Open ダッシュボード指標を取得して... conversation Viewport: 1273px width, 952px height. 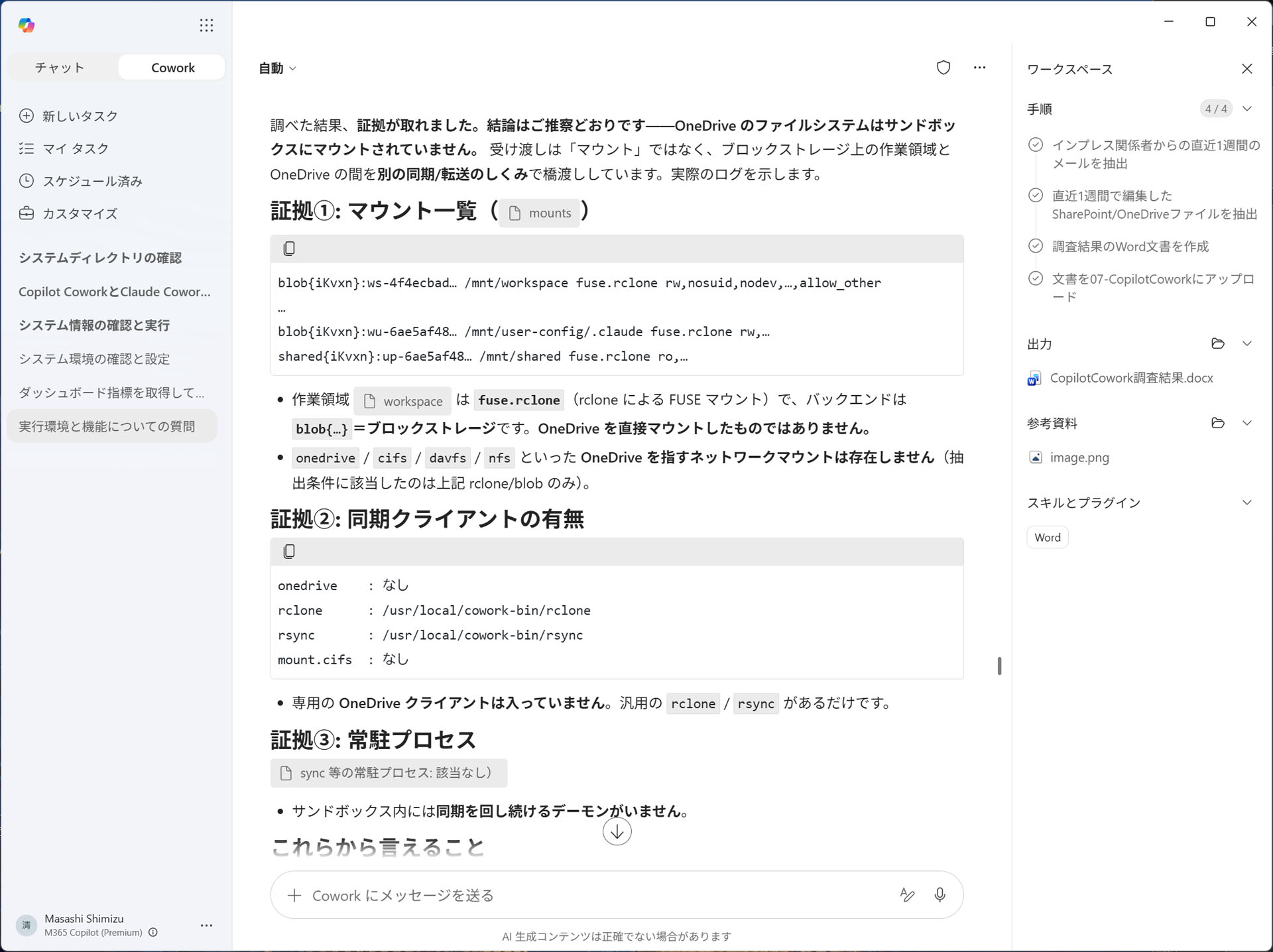[111, 392]
